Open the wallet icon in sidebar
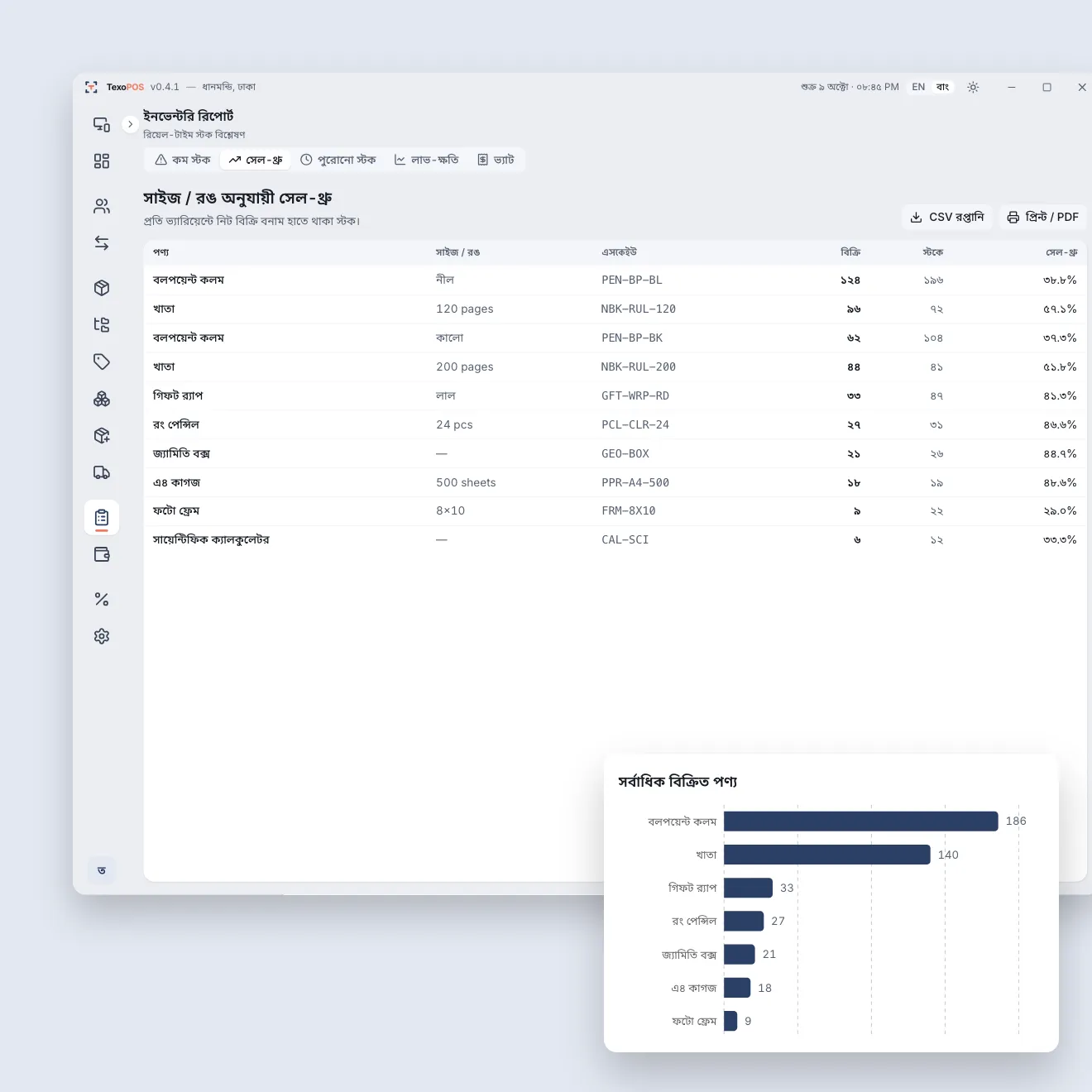This screenshot has height=1092, width=1092. pos(102,554)
